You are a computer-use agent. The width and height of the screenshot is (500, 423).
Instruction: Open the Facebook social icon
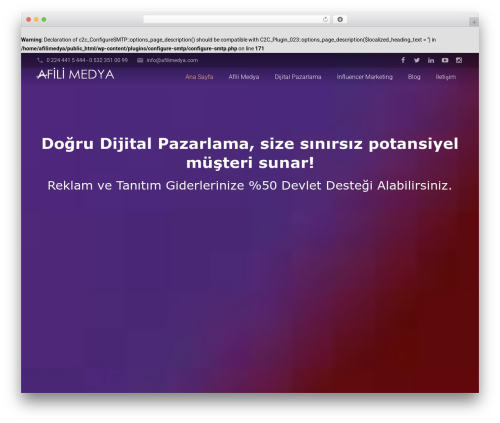[x=403, y=60]
